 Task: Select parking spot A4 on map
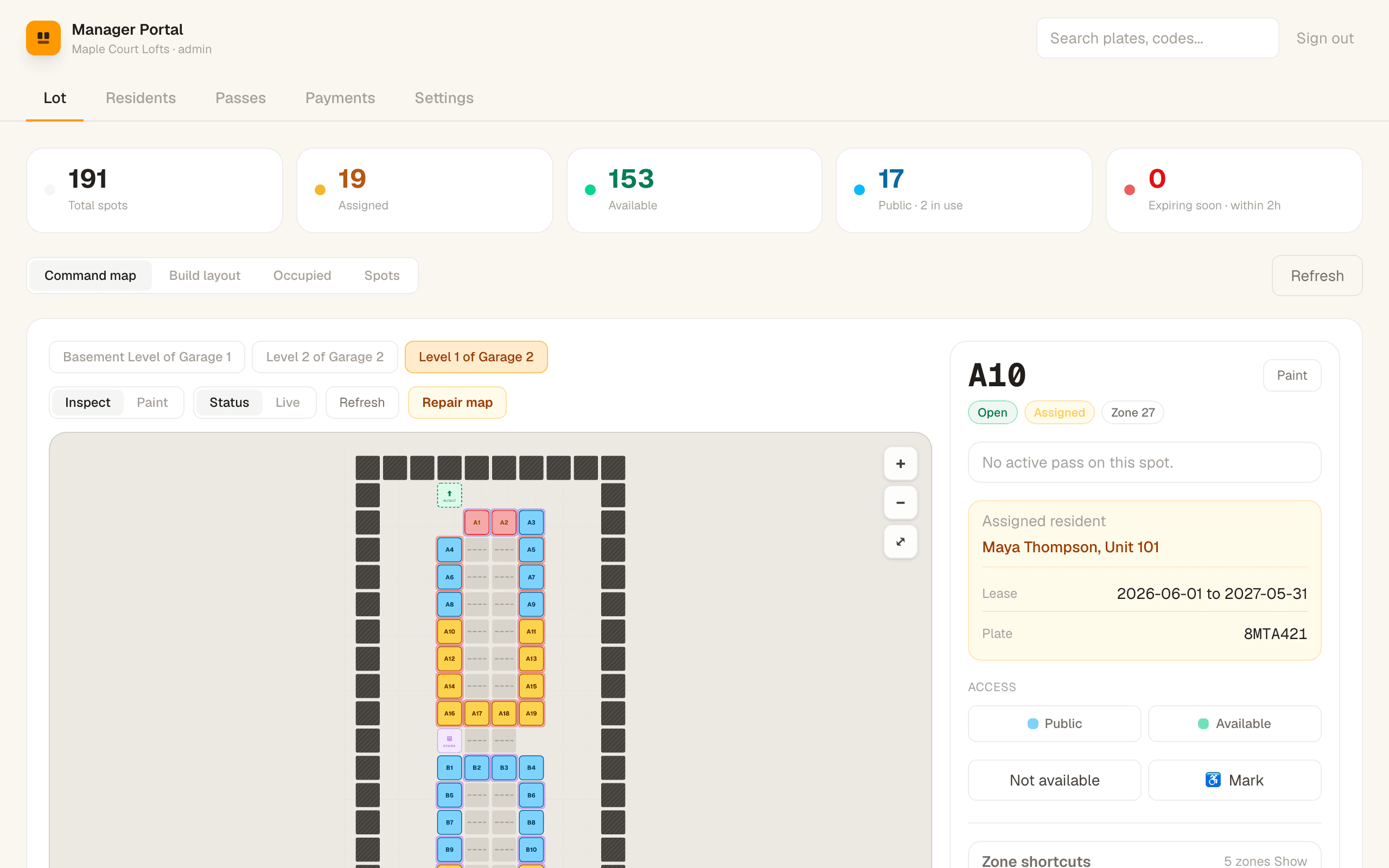[449, 550]
